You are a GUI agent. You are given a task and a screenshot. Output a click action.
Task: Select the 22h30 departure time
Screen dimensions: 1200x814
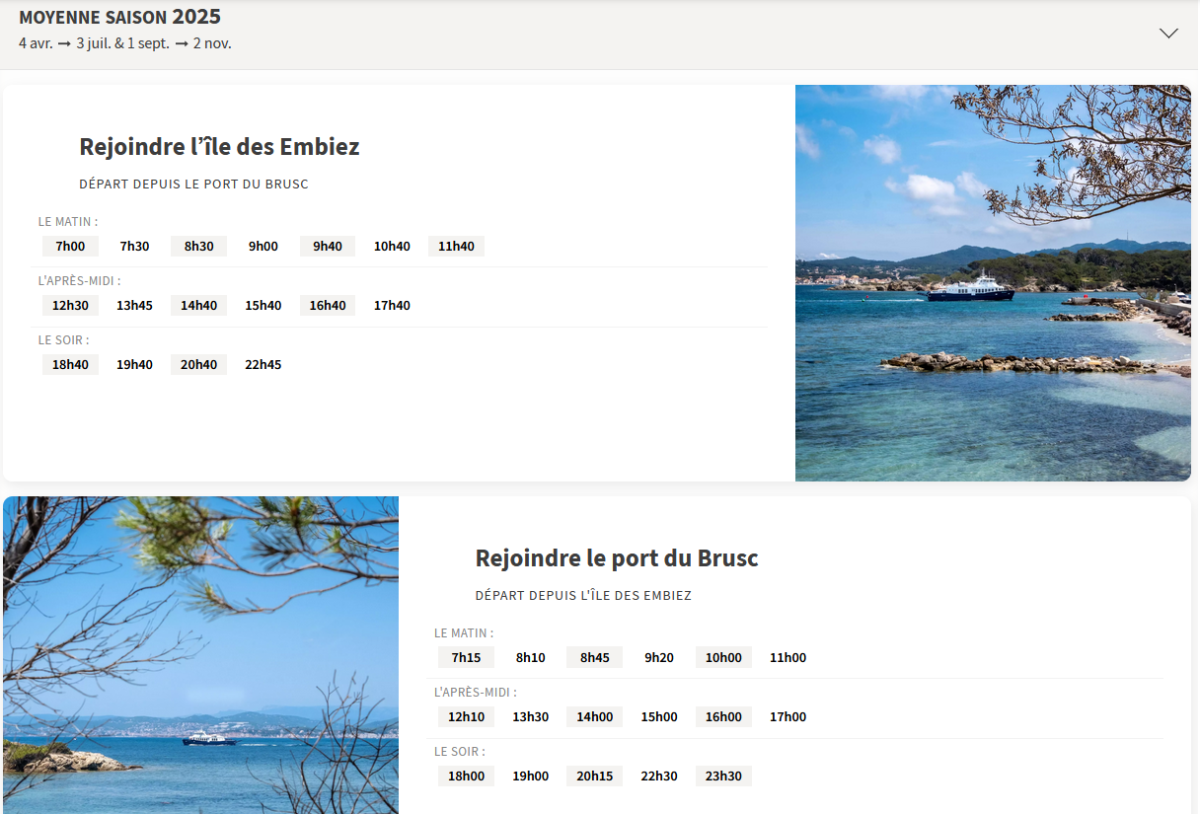coord(659,776)
